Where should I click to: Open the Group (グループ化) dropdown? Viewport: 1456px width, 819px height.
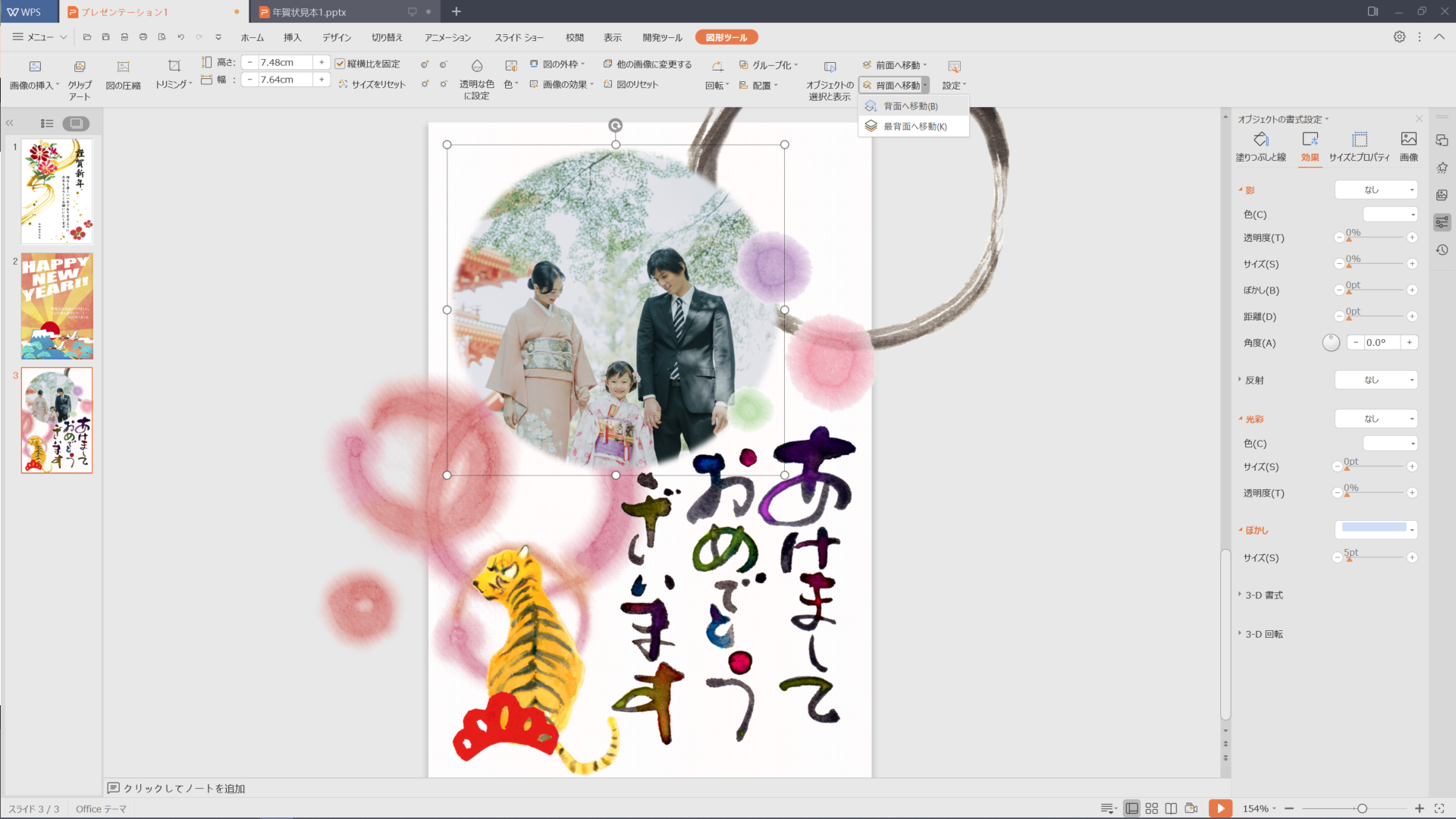pyautogui.click(x=768, y=65)
